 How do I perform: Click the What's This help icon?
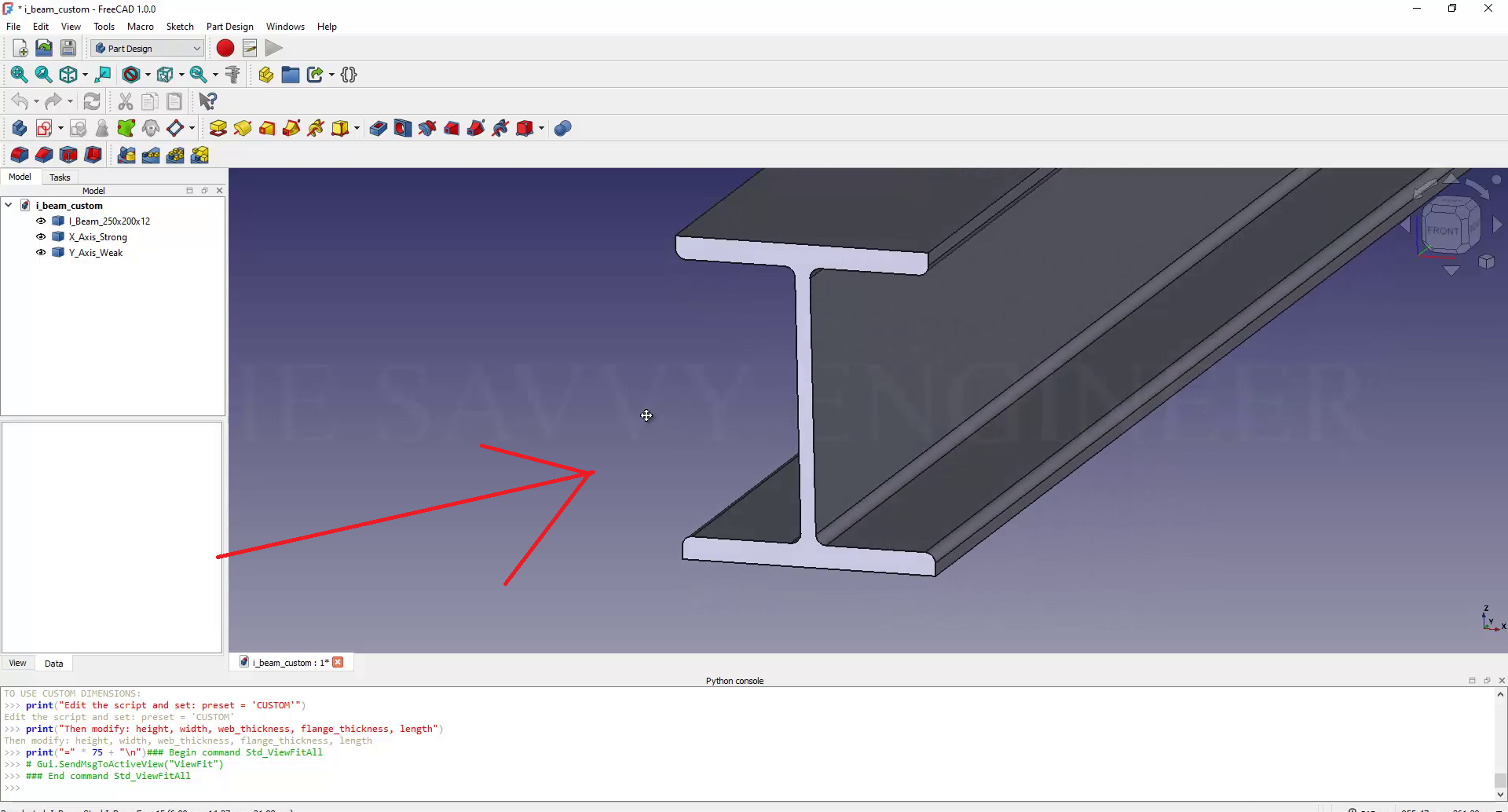207,102
